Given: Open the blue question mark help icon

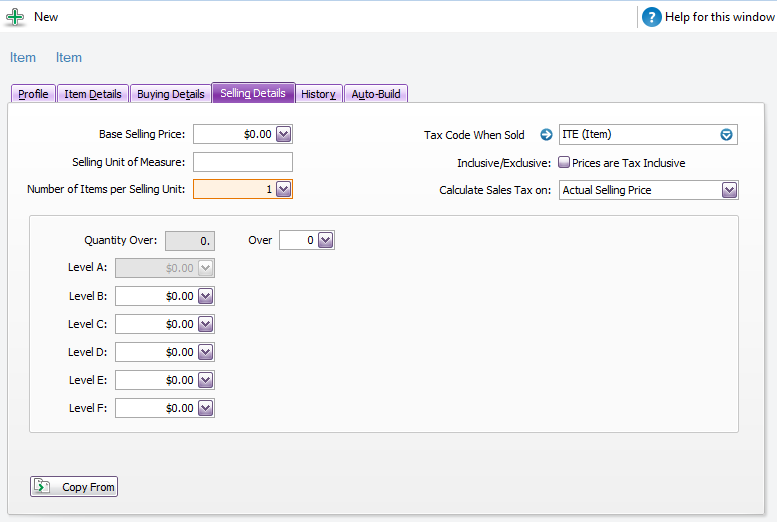Looking at the screenshot, I should point(652,17).
